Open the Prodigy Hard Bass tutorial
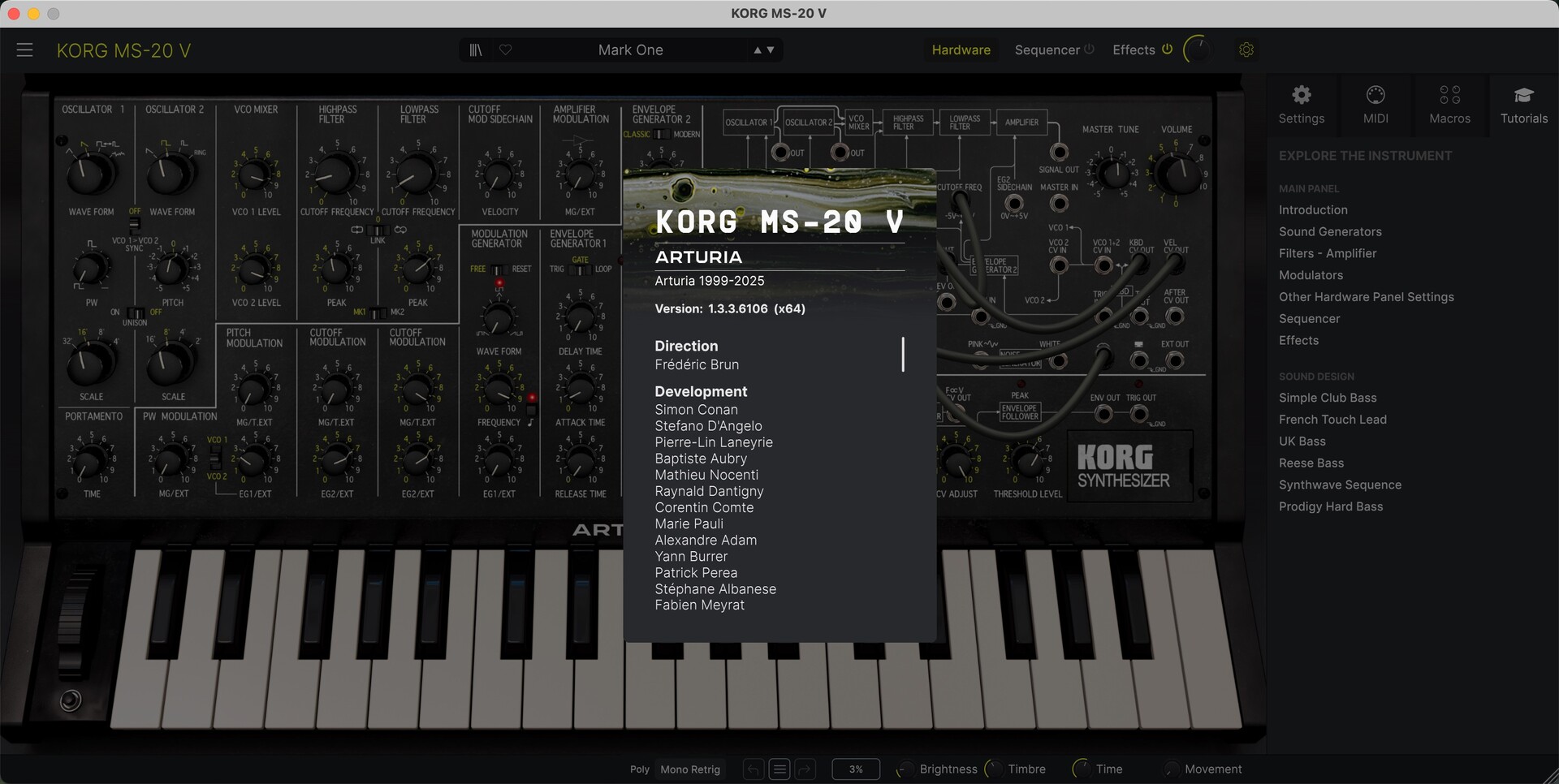Screen dimensions: 1559x784 [1331, 507]
